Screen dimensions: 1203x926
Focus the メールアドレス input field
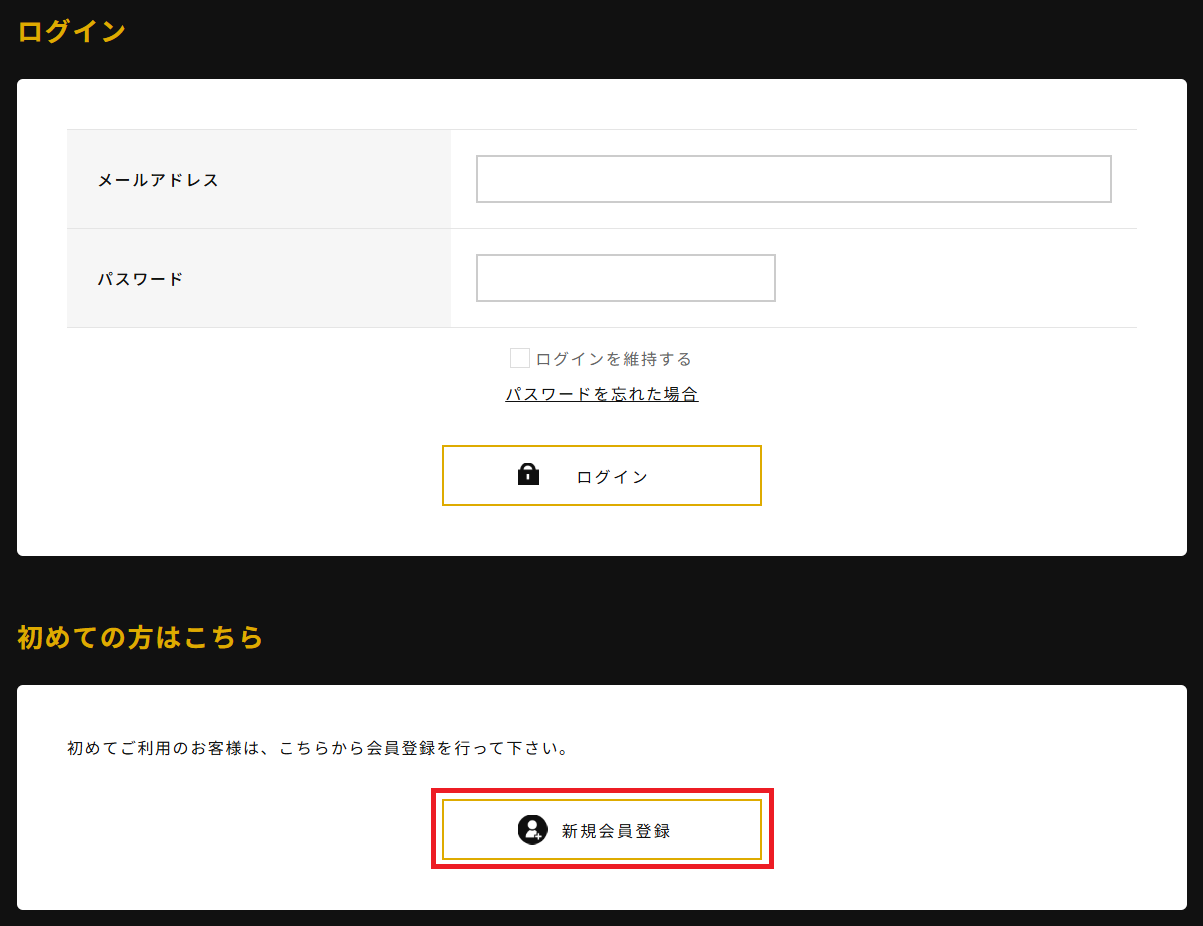coord(793,179)
